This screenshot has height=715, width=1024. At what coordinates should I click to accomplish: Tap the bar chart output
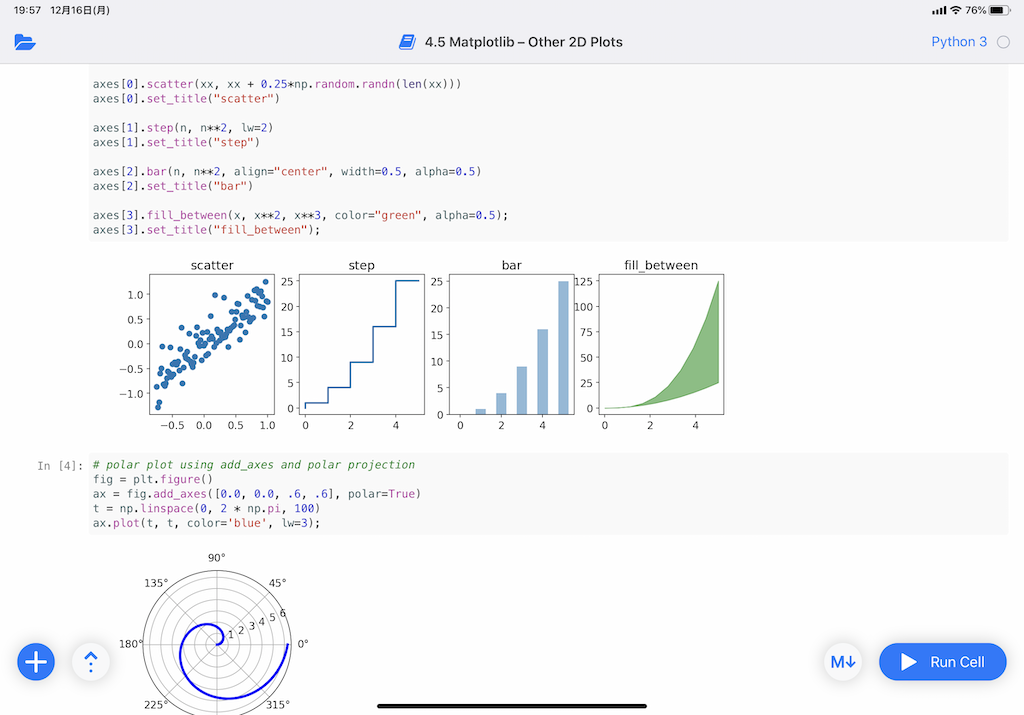[512, 344]
